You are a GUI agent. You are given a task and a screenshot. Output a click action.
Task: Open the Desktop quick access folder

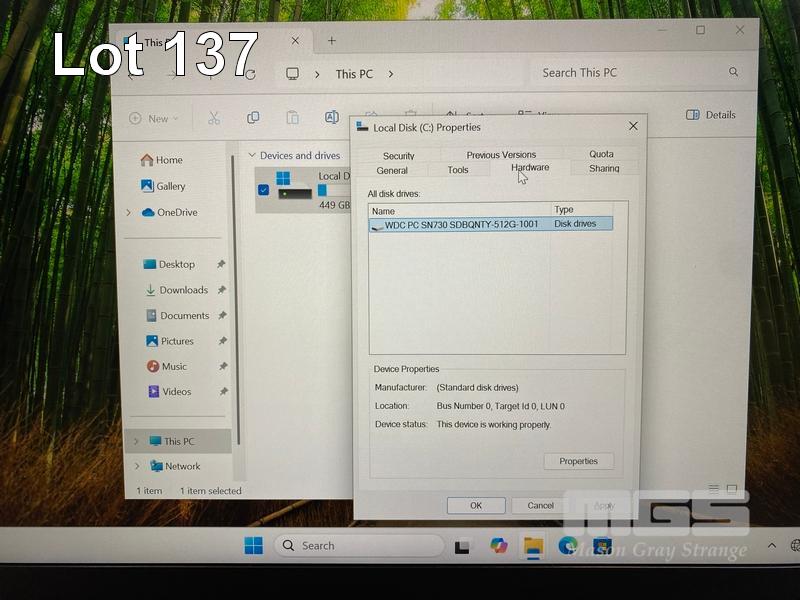pos(169,264)
